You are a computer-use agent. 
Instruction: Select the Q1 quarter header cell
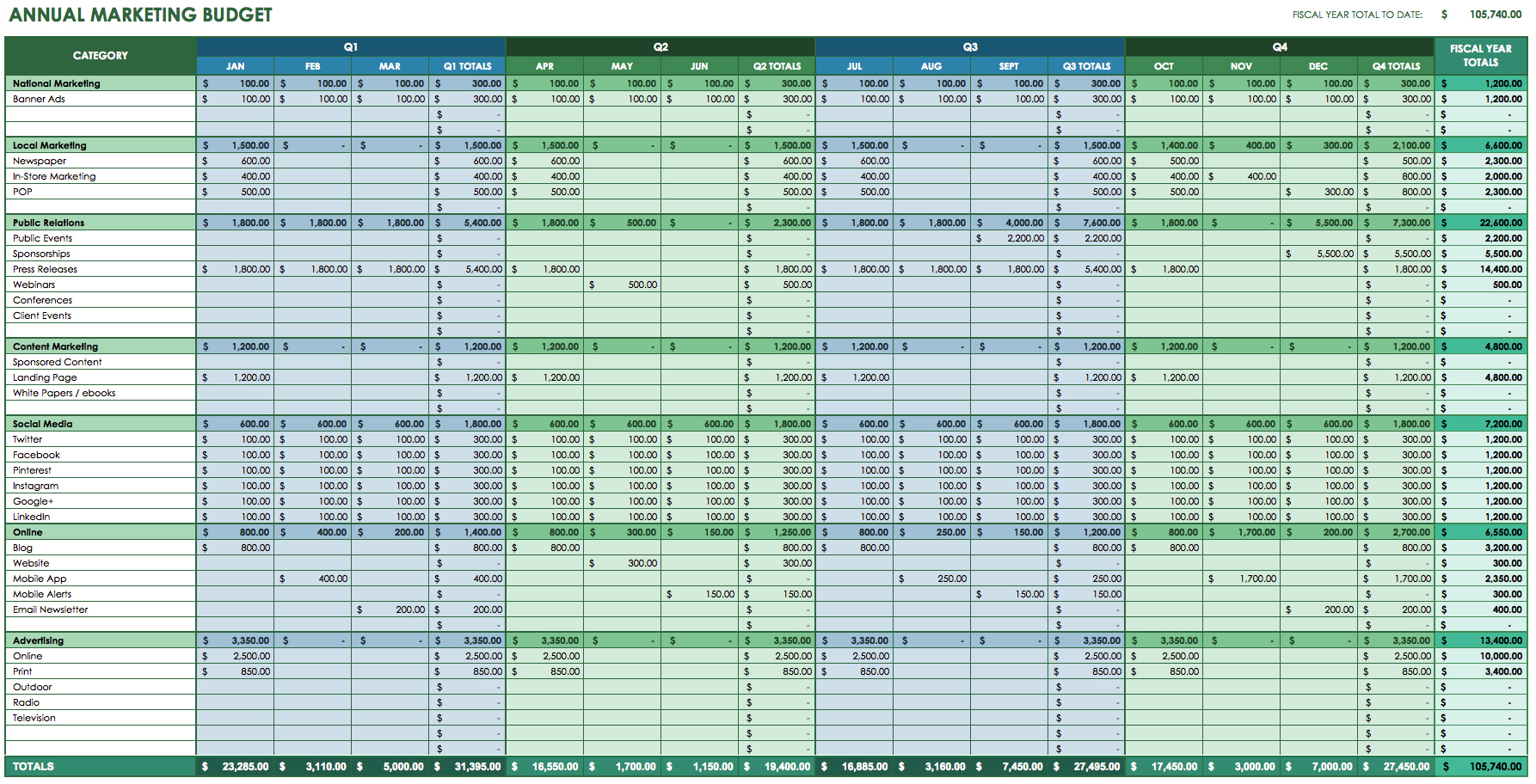pos(351,46)
